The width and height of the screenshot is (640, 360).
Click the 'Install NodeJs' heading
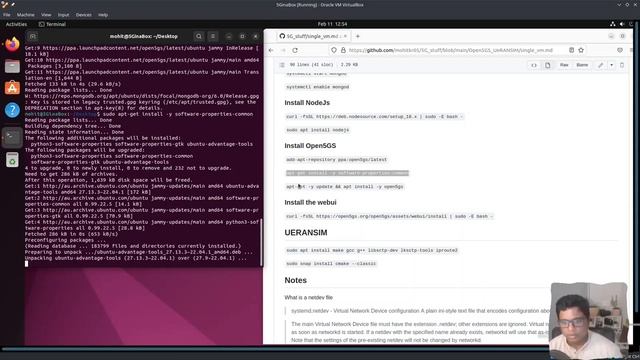point(307,103)
